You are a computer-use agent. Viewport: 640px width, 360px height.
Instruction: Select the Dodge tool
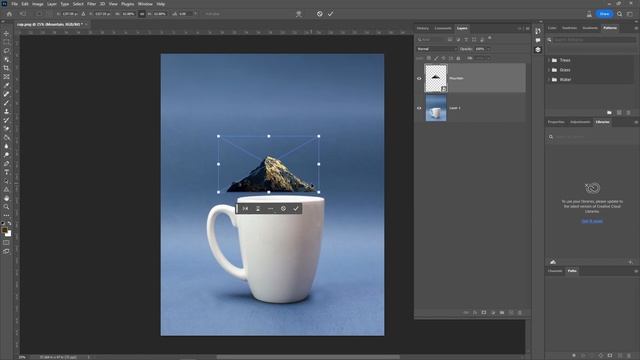[6, 155]
